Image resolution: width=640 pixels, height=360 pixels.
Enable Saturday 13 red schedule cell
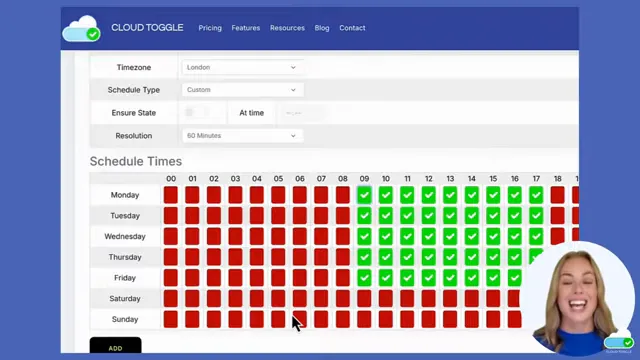tap(450, 299)
